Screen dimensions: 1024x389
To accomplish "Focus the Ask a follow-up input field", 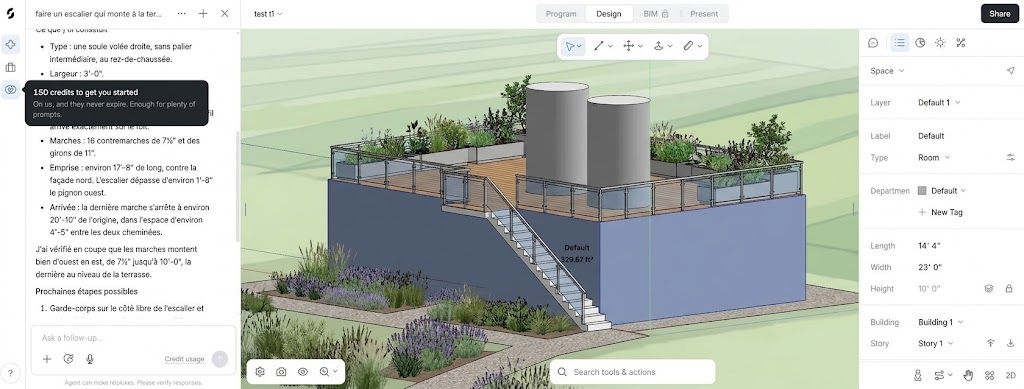I will 133,338.
